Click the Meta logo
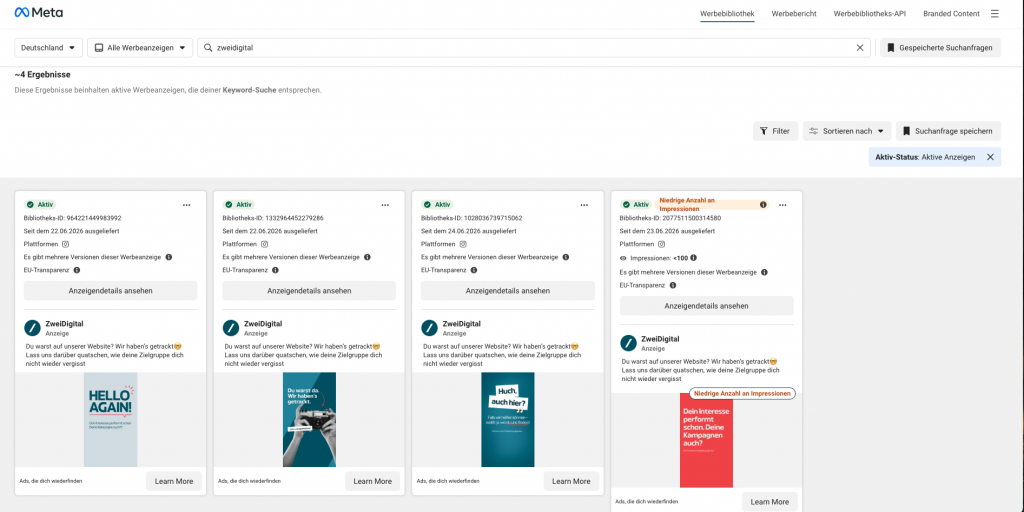Viewport: 1024px width, 512px height. pyautogui.click(x=39, y=13)
